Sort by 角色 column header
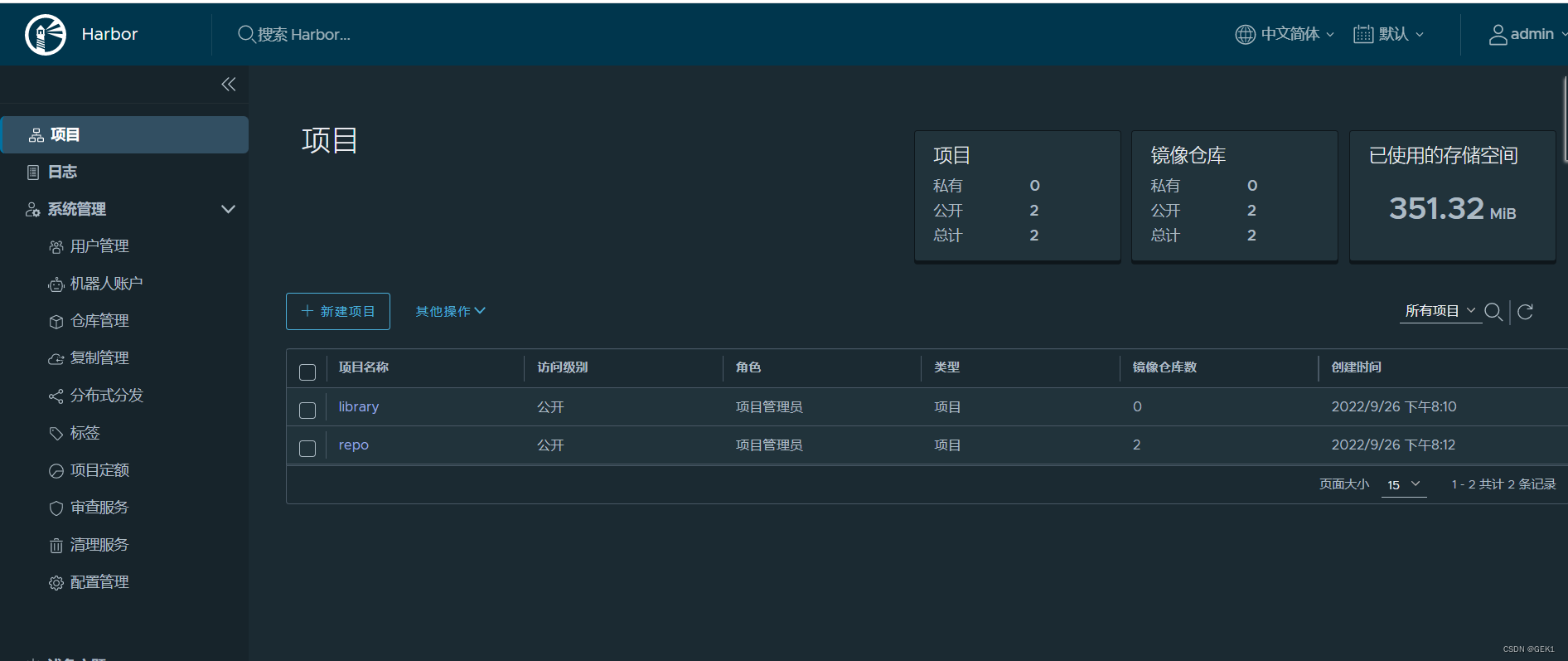1568x661 pixels. [x=748, y=367]
